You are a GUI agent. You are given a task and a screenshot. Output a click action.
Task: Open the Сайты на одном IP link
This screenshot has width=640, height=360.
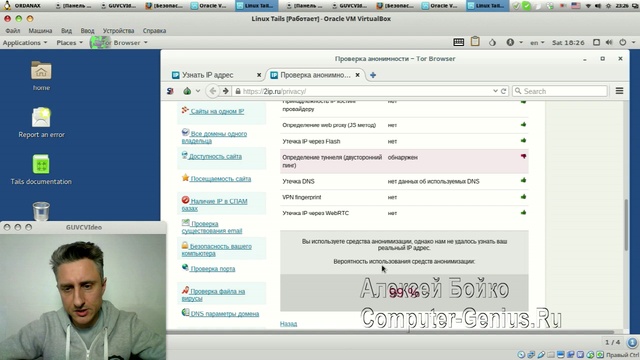pos(217,111)
